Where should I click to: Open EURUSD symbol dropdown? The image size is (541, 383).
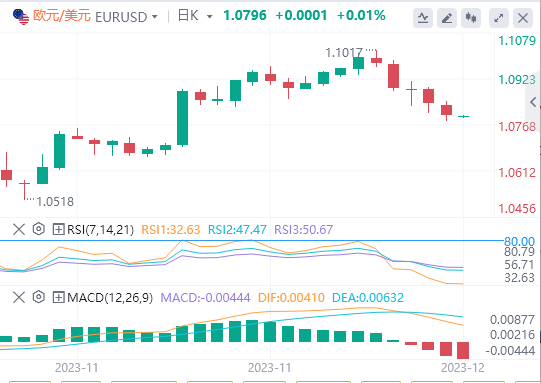point(155,17)
